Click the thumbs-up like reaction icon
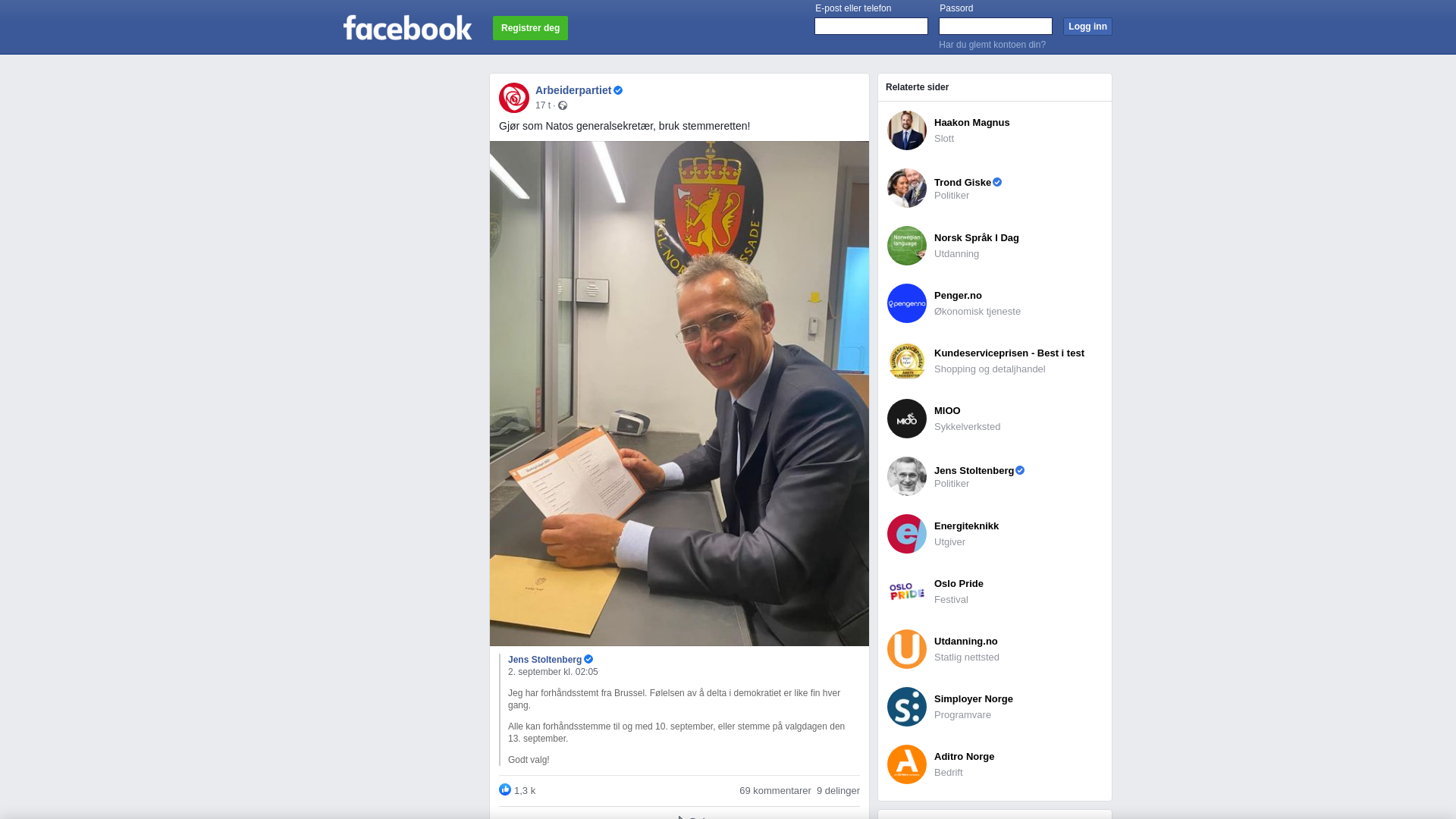The width and height of the screenshot is (1456, 819). [505, 789]
